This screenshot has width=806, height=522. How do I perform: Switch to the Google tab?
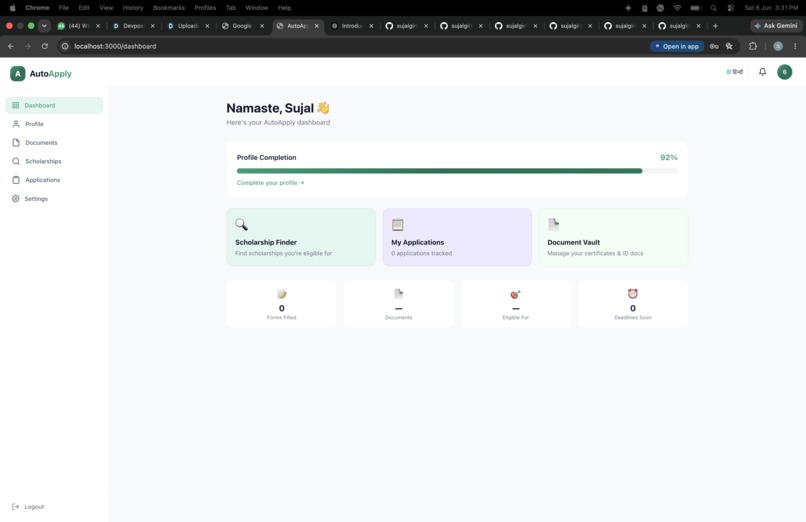242,26
